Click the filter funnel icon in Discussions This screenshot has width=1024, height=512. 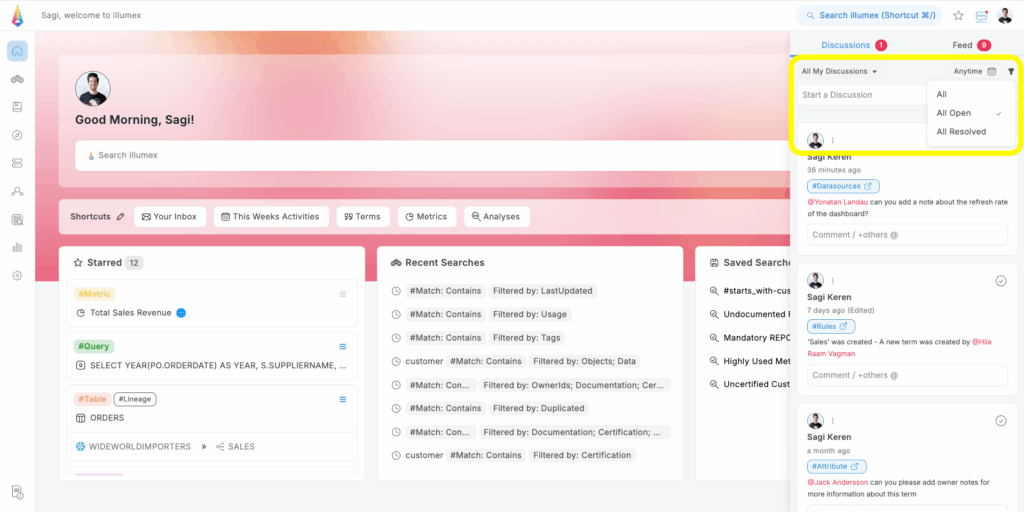[1011, 72]
